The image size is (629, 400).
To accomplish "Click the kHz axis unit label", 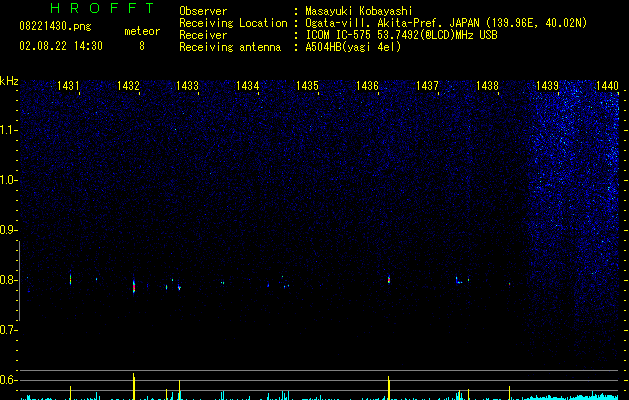I will coord(9,81).
